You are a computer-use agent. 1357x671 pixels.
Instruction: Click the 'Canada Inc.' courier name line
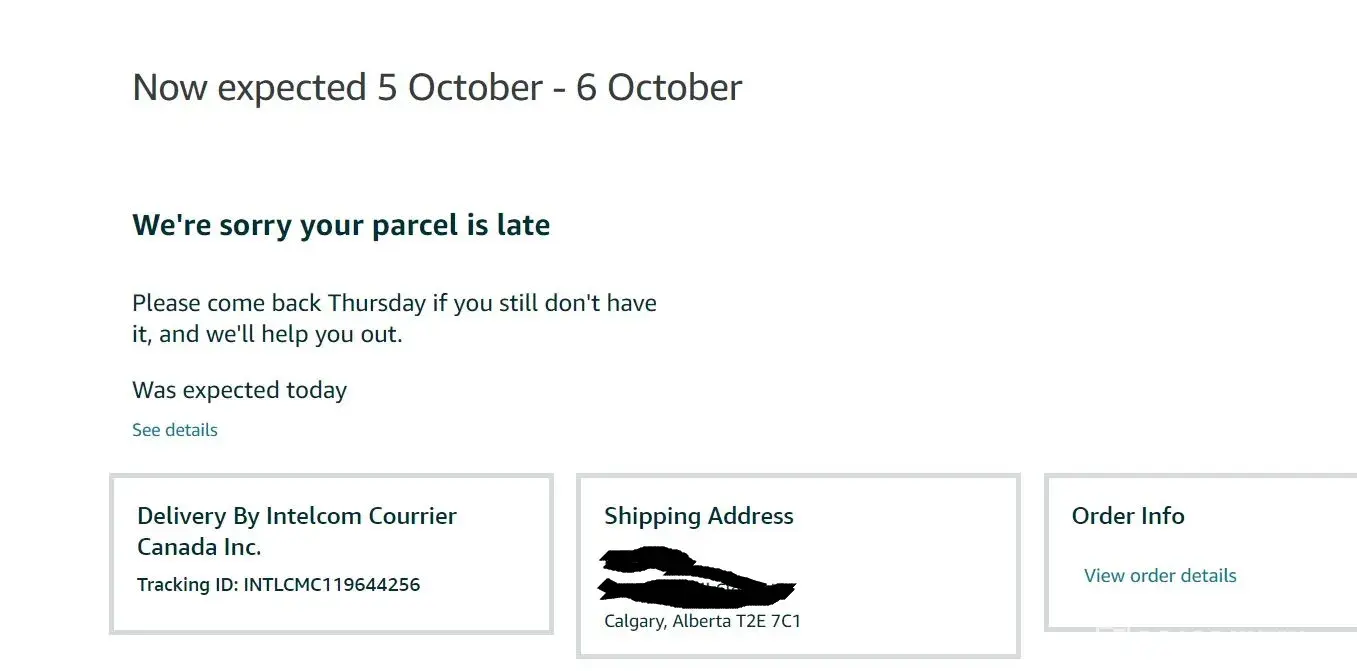tap(199, 548)
